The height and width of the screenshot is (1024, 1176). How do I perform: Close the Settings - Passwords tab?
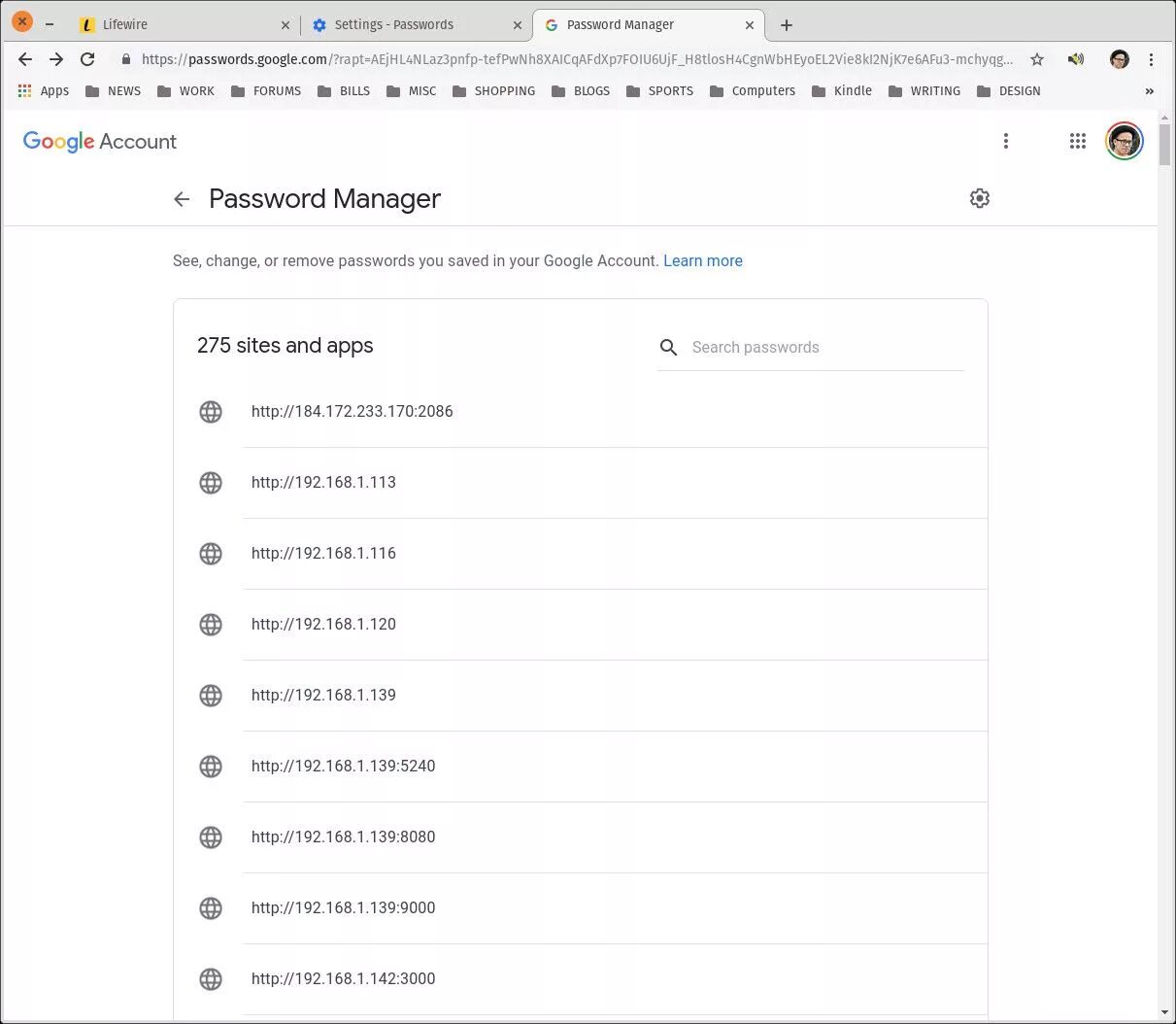coord(518,25)
